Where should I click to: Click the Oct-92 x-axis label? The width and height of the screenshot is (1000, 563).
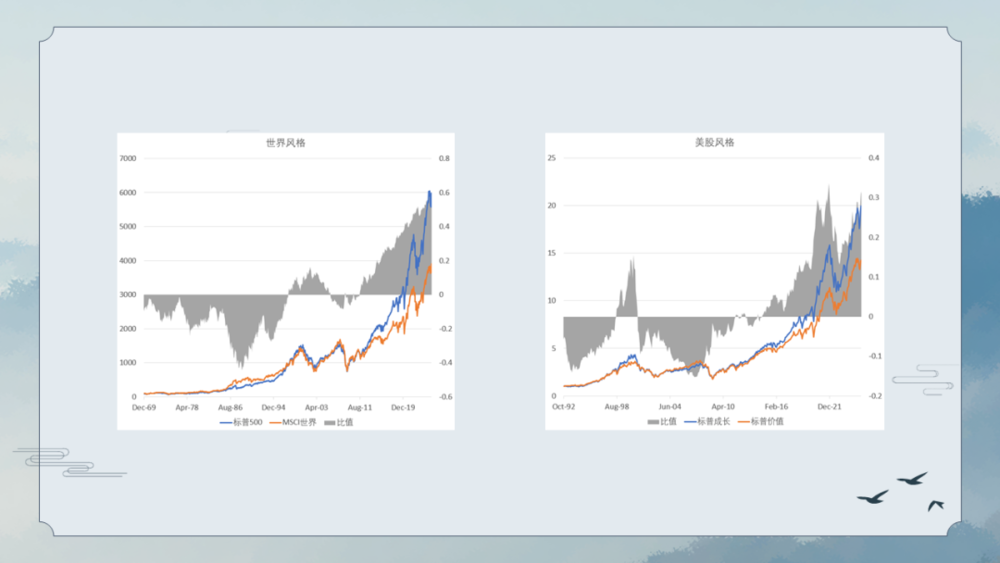coord(565,407)
